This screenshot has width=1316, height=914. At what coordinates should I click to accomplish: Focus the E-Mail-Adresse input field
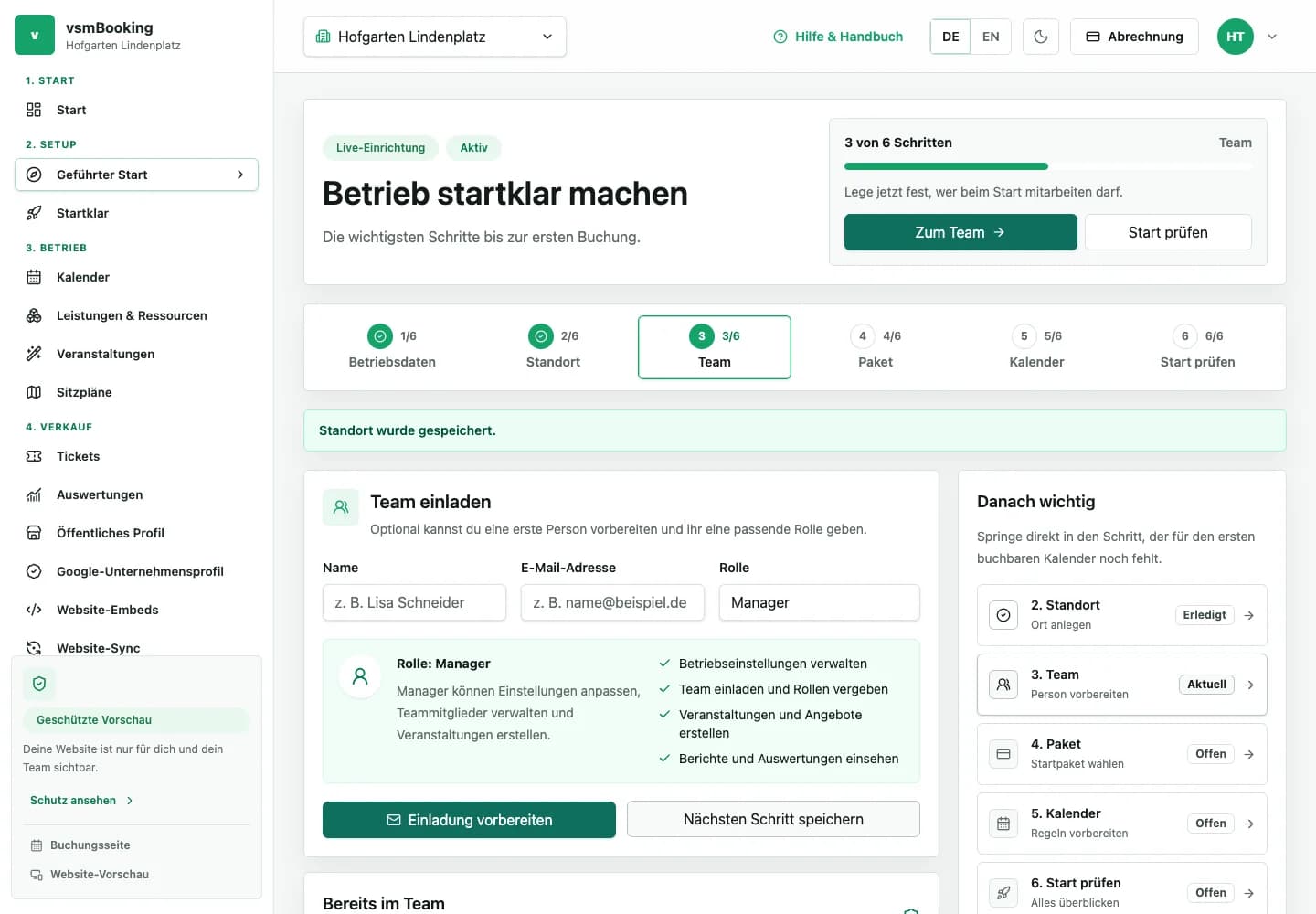612,602
